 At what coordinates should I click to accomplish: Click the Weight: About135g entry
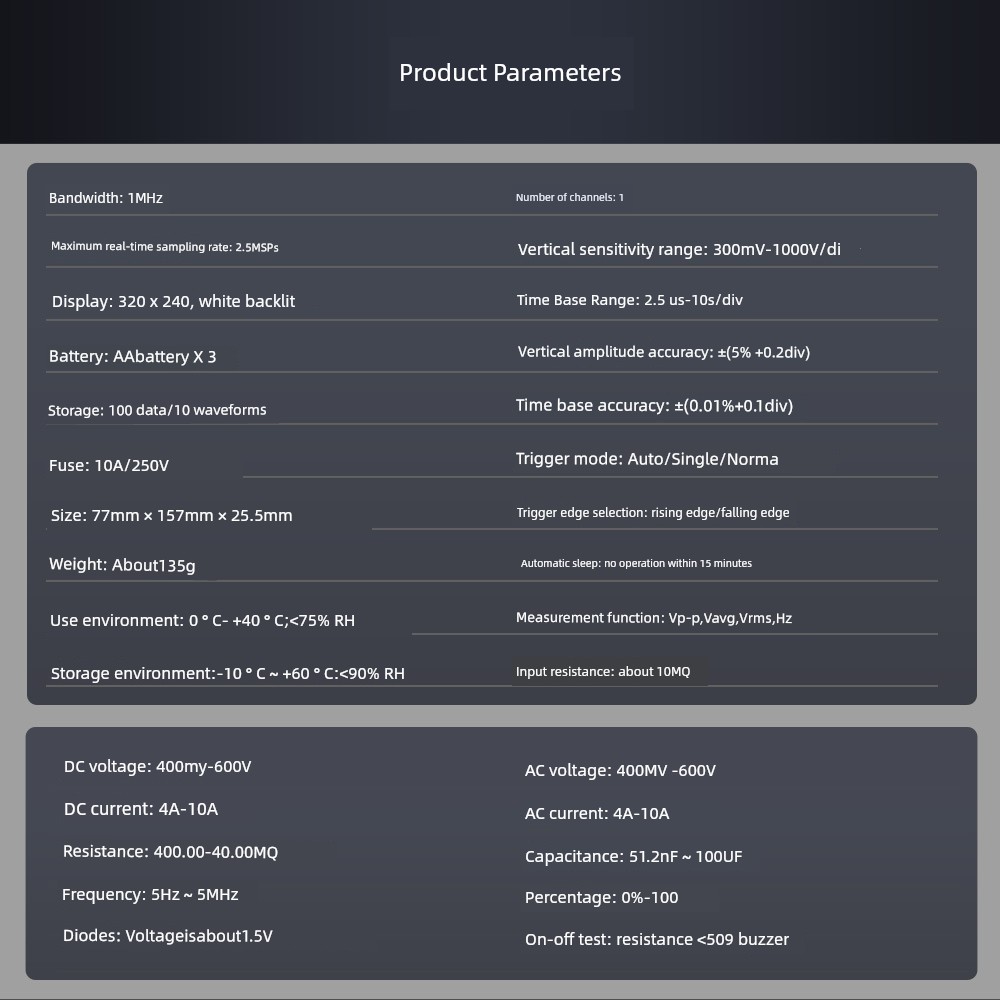click(122, 565)
